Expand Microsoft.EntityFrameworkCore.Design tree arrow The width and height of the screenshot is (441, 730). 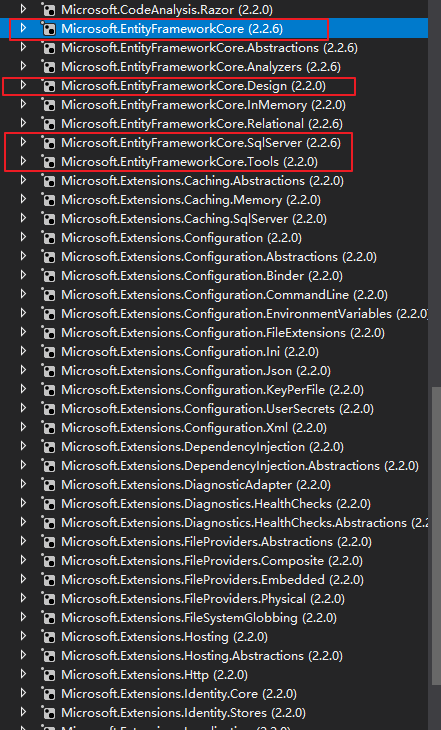click(23, 85)
